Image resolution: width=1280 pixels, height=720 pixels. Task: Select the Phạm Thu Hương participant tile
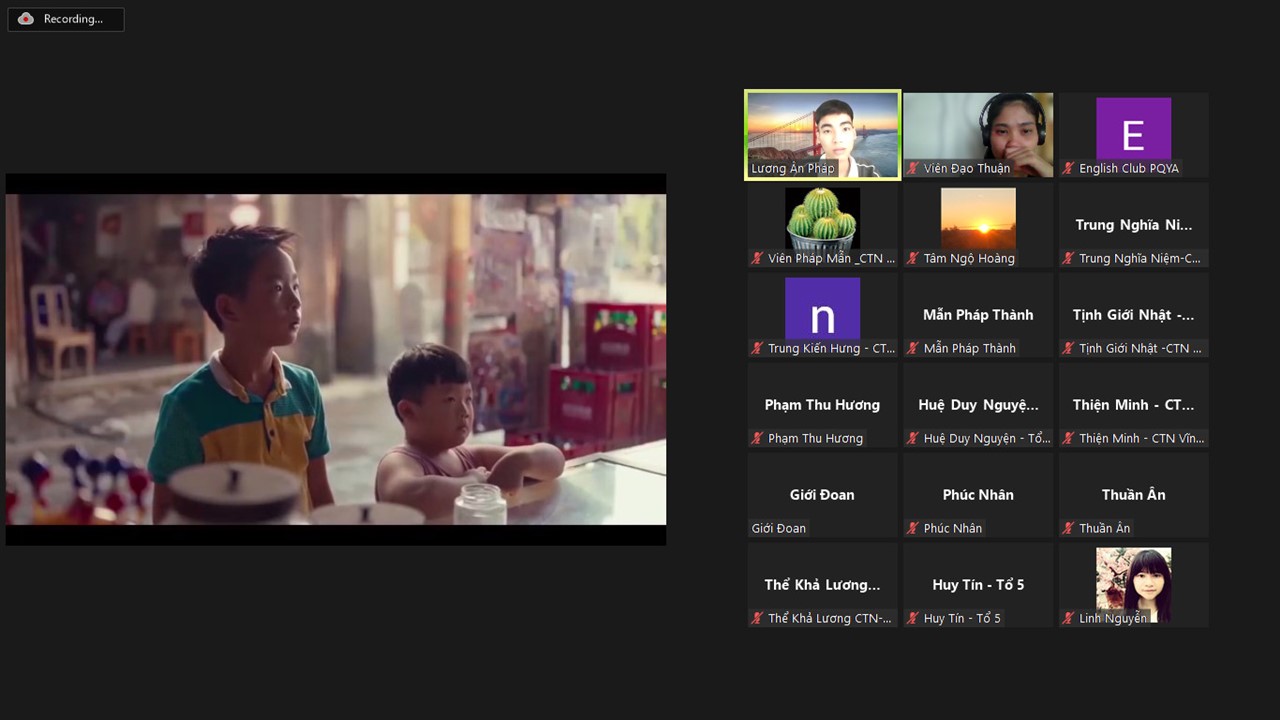[822, 405]
